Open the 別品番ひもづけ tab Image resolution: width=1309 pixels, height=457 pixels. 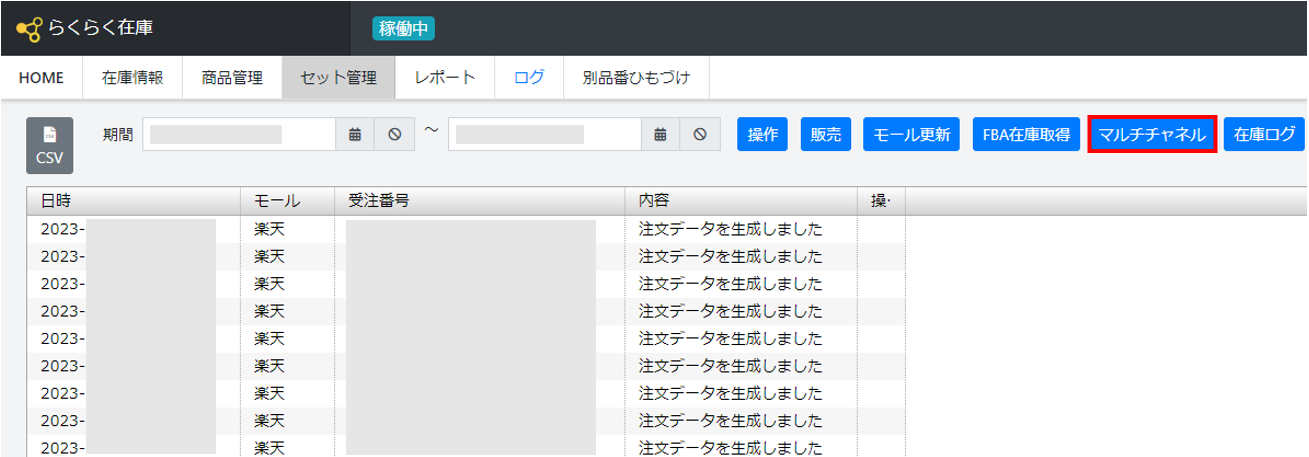tap(636, 78)
